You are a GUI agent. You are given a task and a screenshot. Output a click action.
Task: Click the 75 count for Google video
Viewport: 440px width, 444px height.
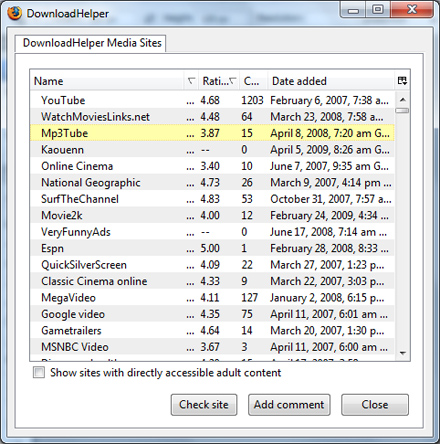click(247, 314)
